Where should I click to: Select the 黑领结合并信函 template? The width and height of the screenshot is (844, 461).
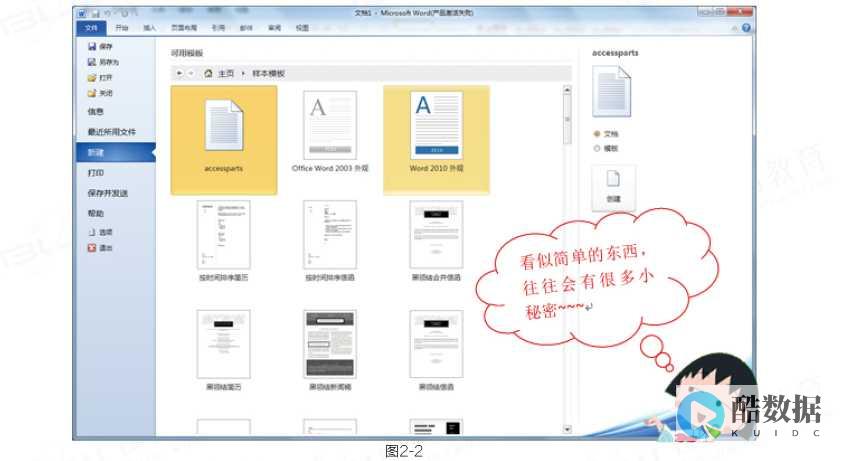coord(437,241)
